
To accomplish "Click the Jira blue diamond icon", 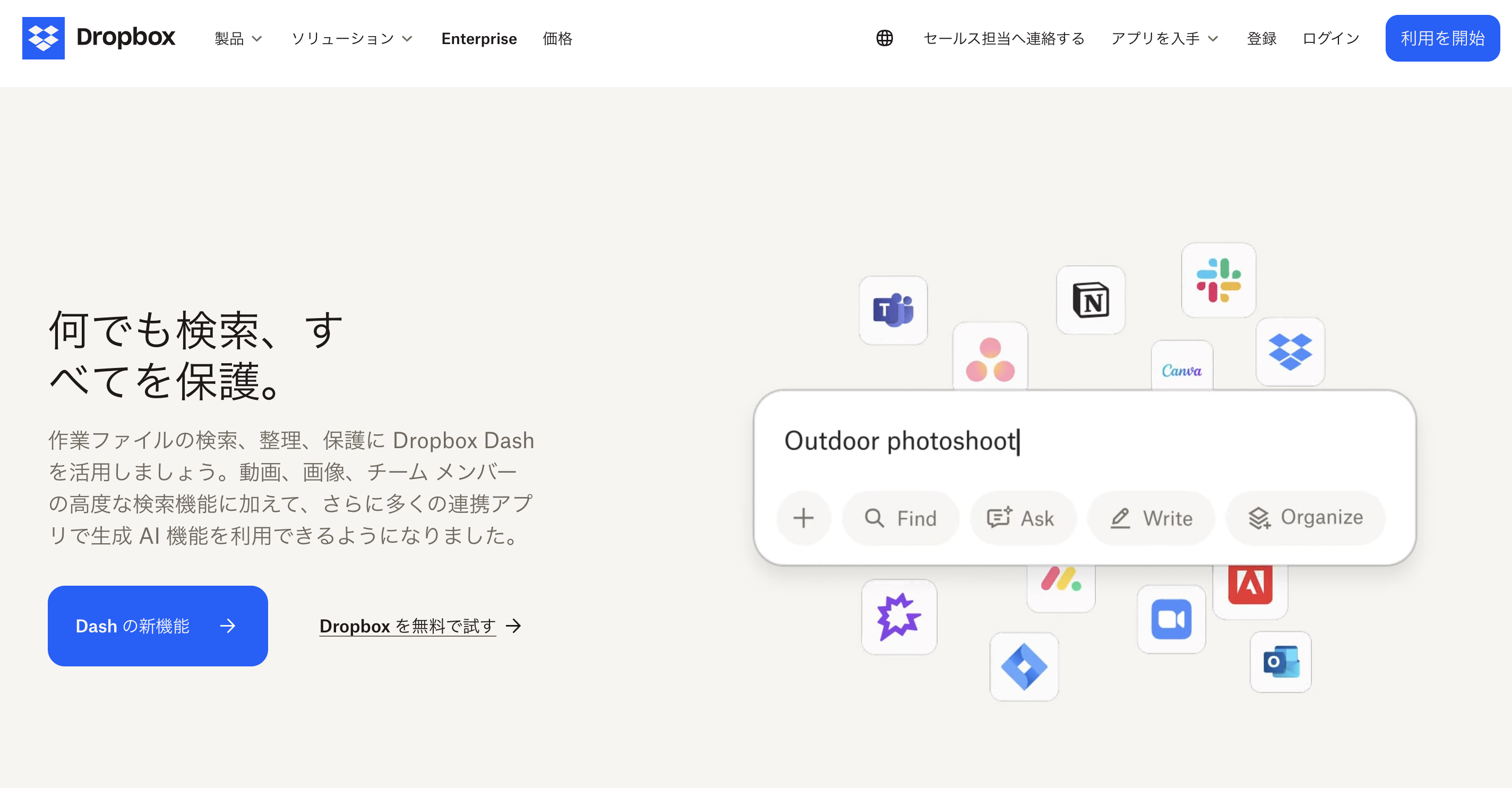I will [x=1024, y=666].
